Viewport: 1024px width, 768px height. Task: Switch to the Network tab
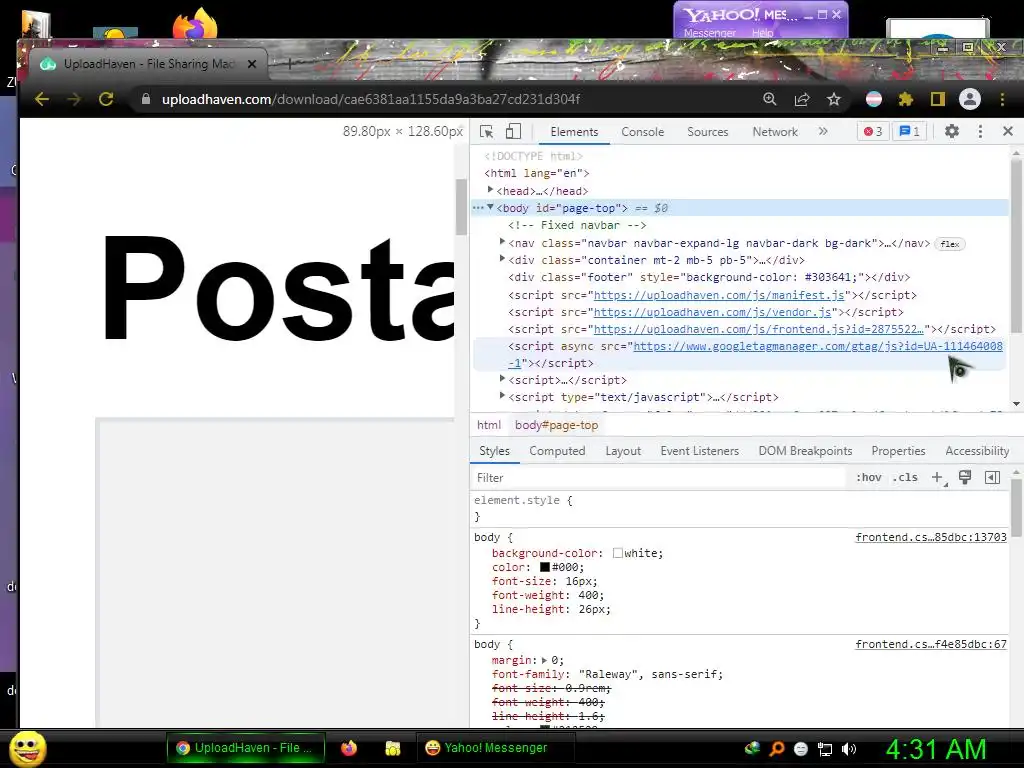[x=775, y=132]
